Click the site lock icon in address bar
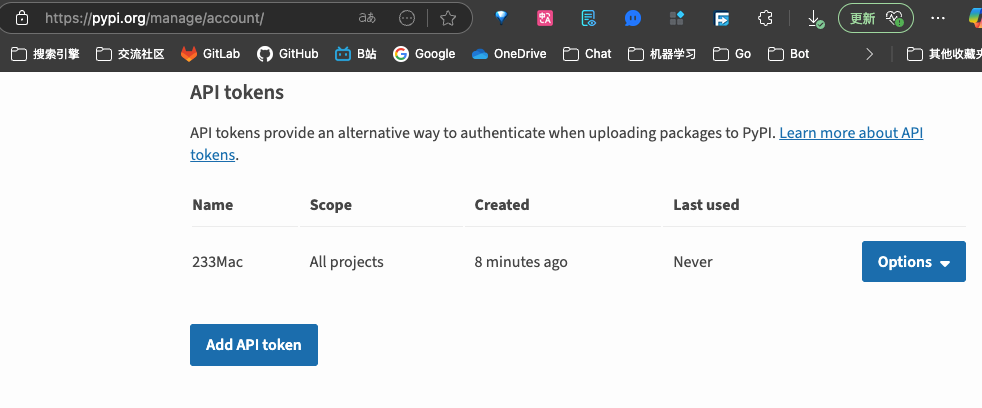The height and width of the screenshot is (408, 982). (x=22, y=18)
